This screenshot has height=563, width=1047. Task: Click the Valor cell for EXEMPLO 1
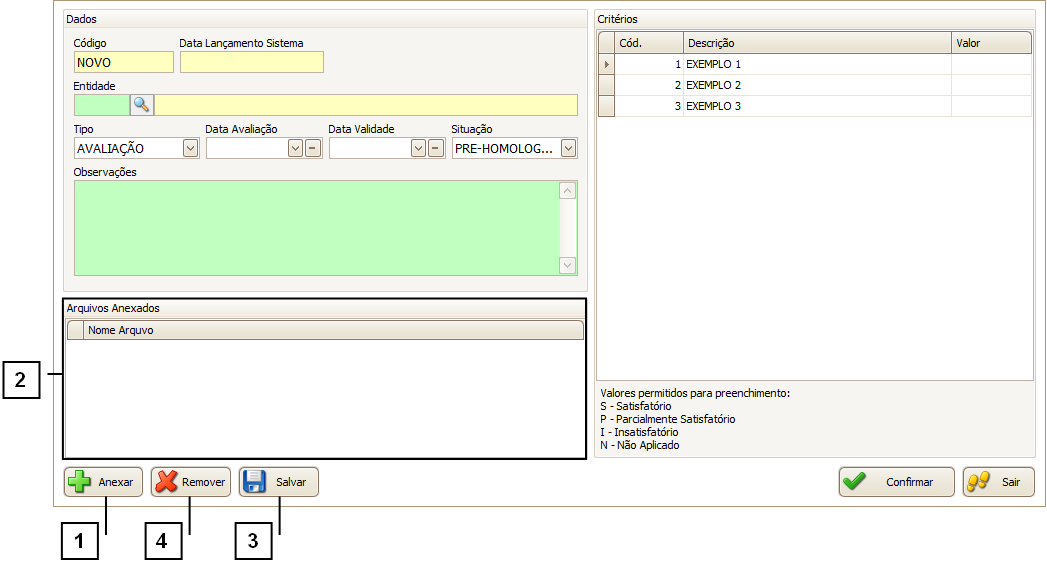pos(990,64)
